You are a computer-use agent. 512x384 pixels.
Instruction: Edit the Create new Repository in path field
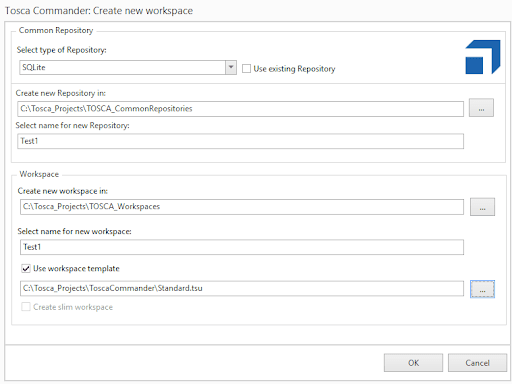point(240,109)
